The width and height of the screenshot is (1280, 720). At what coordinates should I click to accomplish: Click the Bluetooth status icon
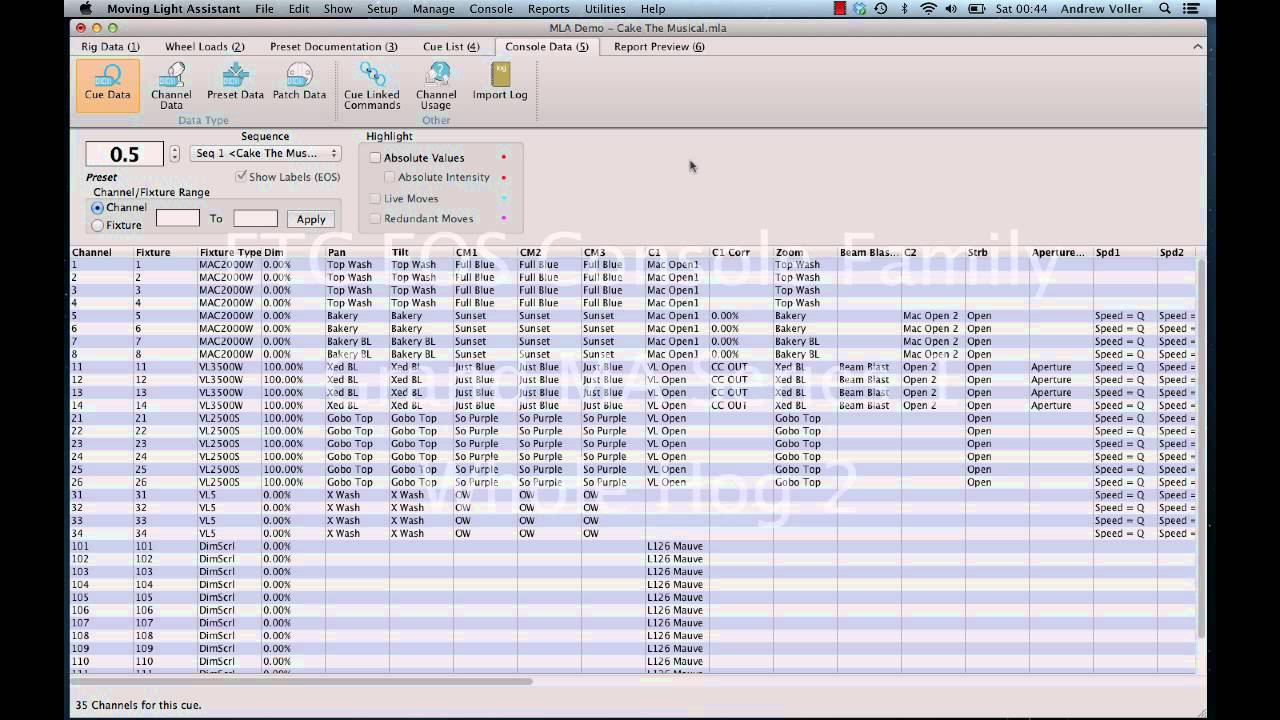[905, 9]
